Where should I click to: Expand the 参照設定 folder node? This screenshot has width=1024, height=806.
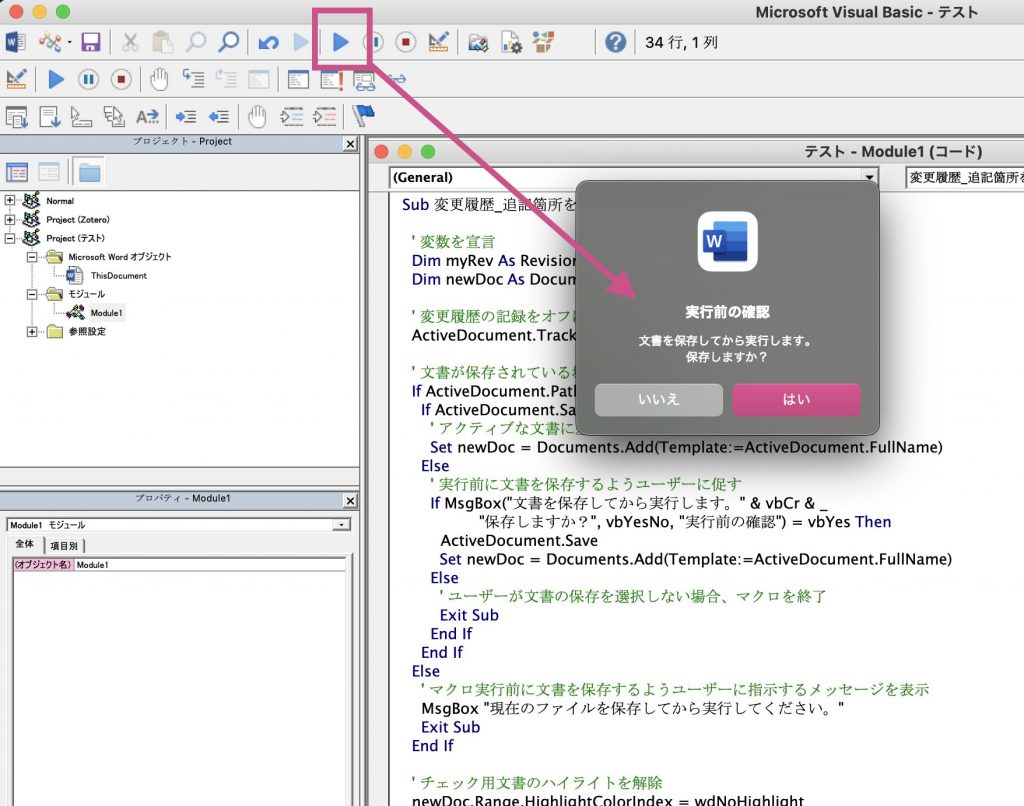tap(32, 331)
